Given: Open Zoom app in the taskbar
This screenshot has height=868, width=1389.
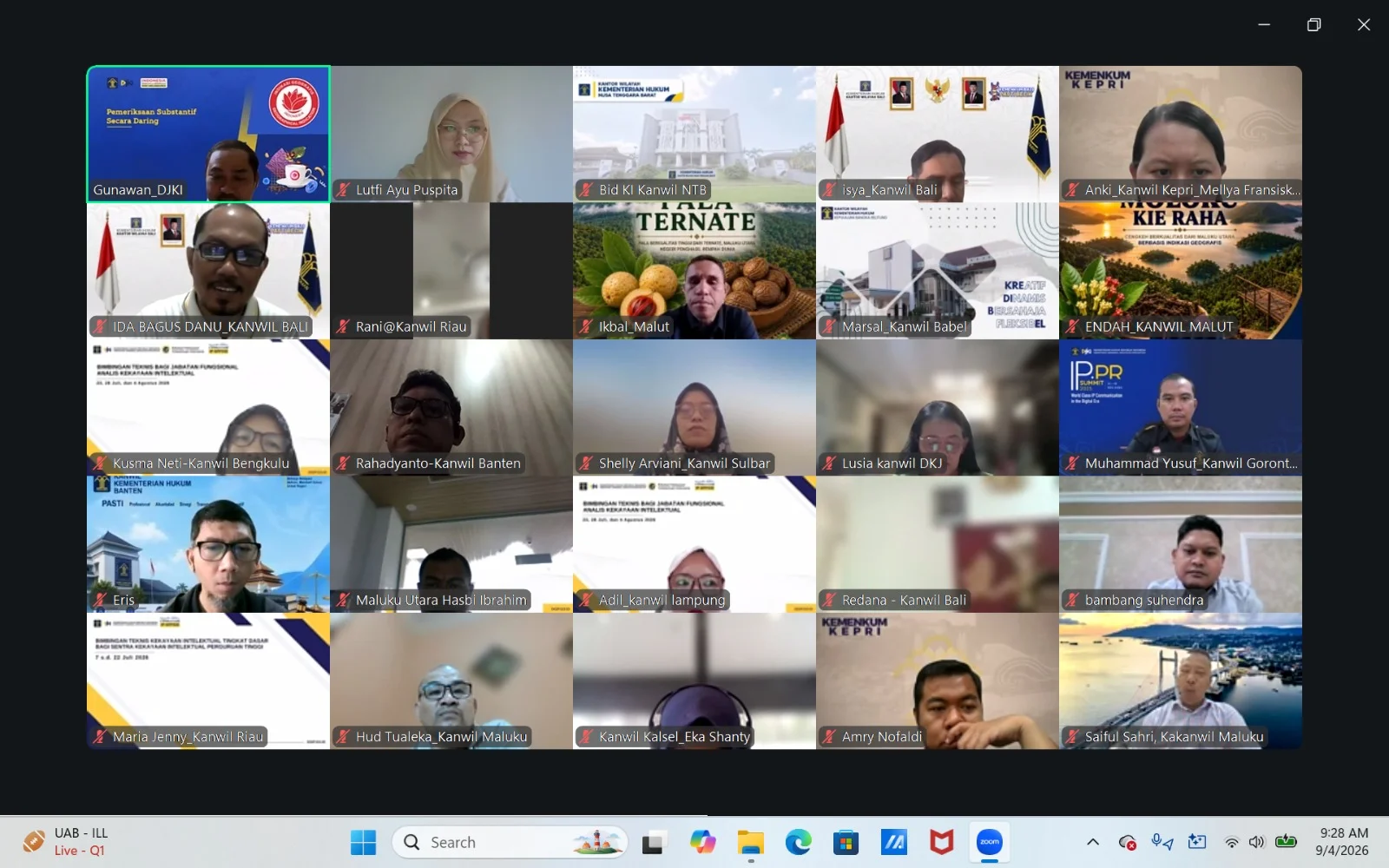Looking at the screenshot, I should click(989, 842).
